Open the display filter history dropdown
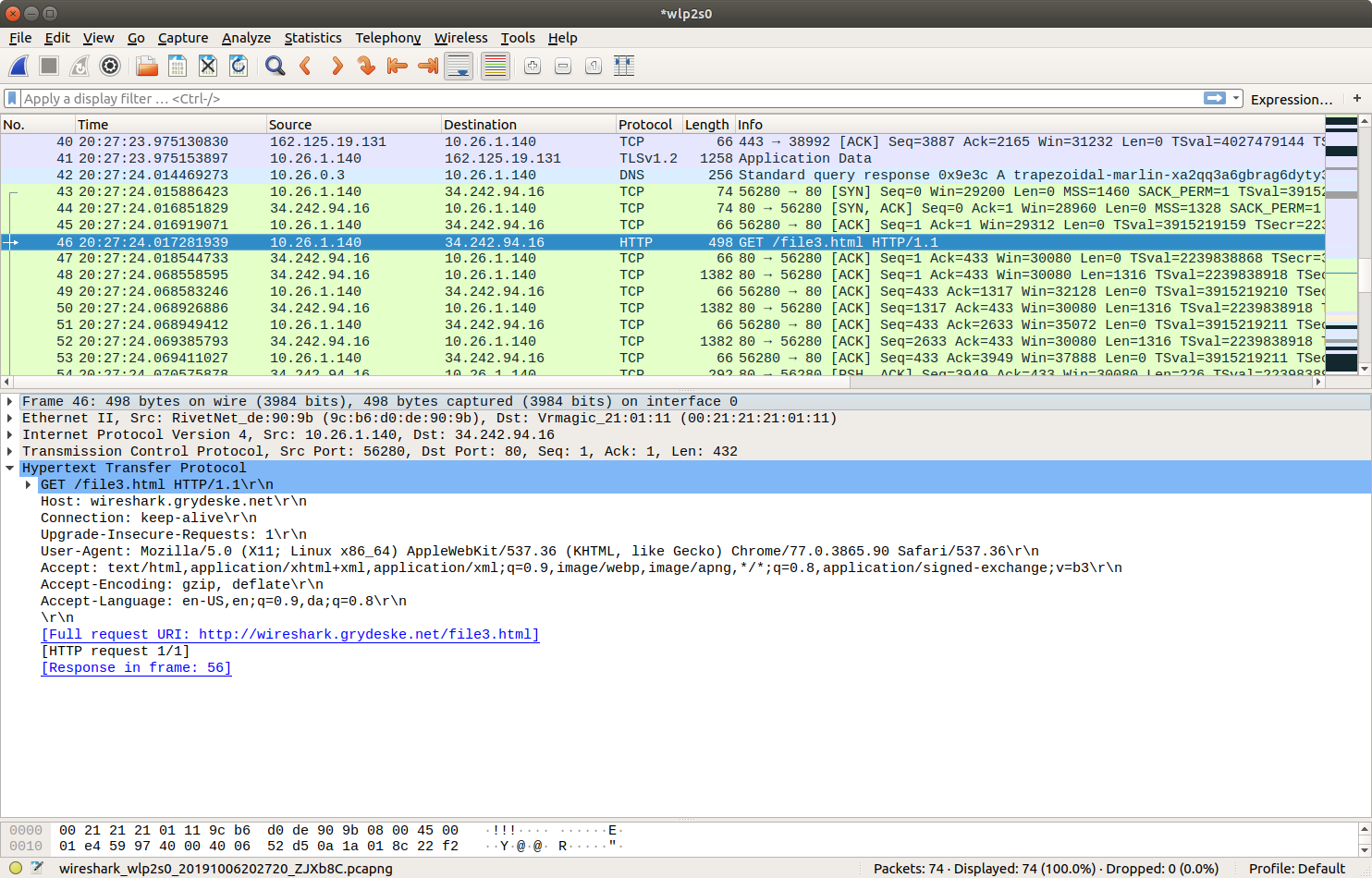The image size is (1372, 878). (x=1236, y=98)
